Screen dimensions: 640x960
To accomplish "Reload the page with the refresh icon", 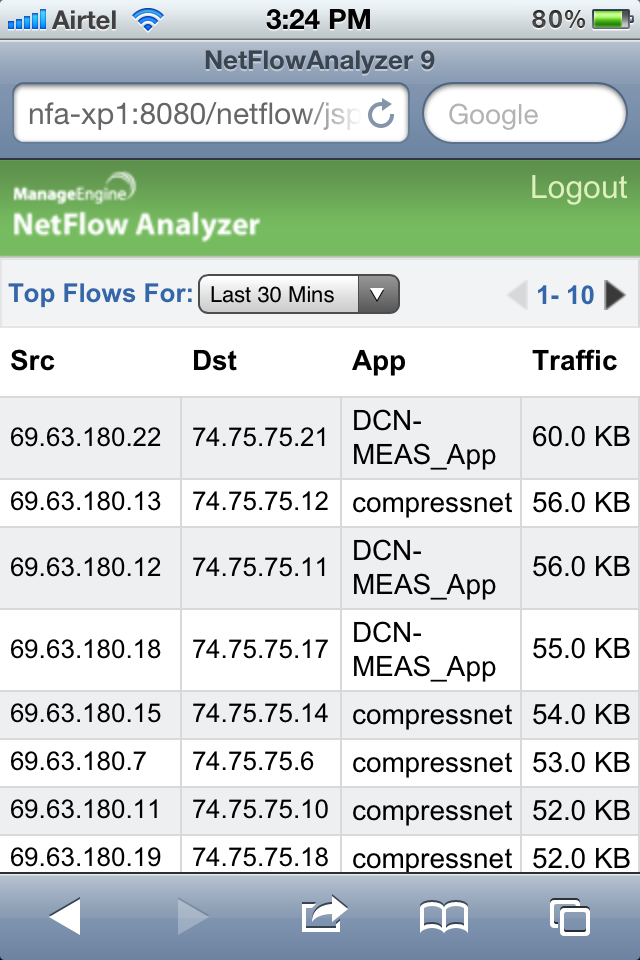I will point(381,114).
